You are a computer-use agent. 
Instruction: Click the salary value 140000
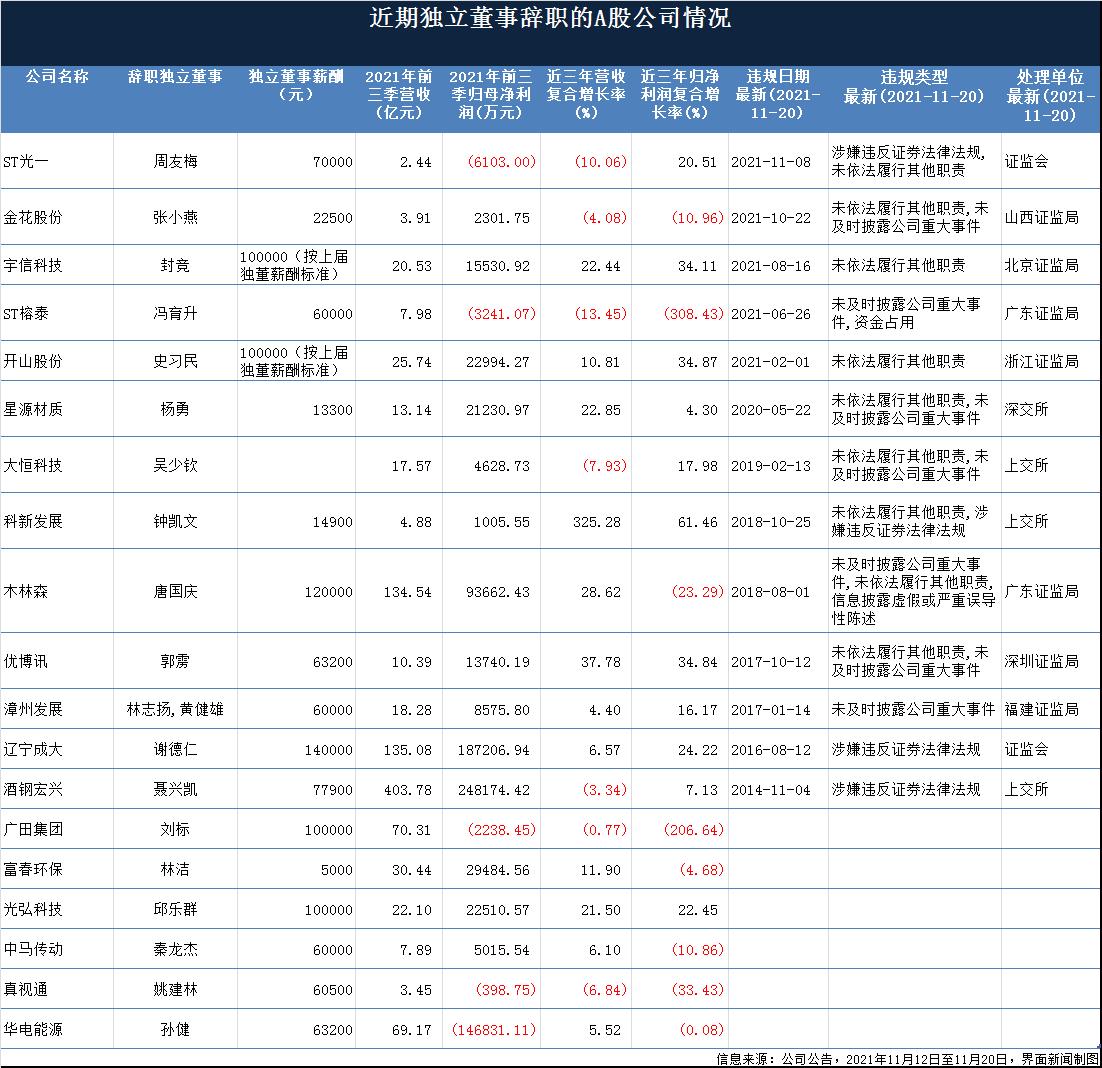[x=328, y=750]
